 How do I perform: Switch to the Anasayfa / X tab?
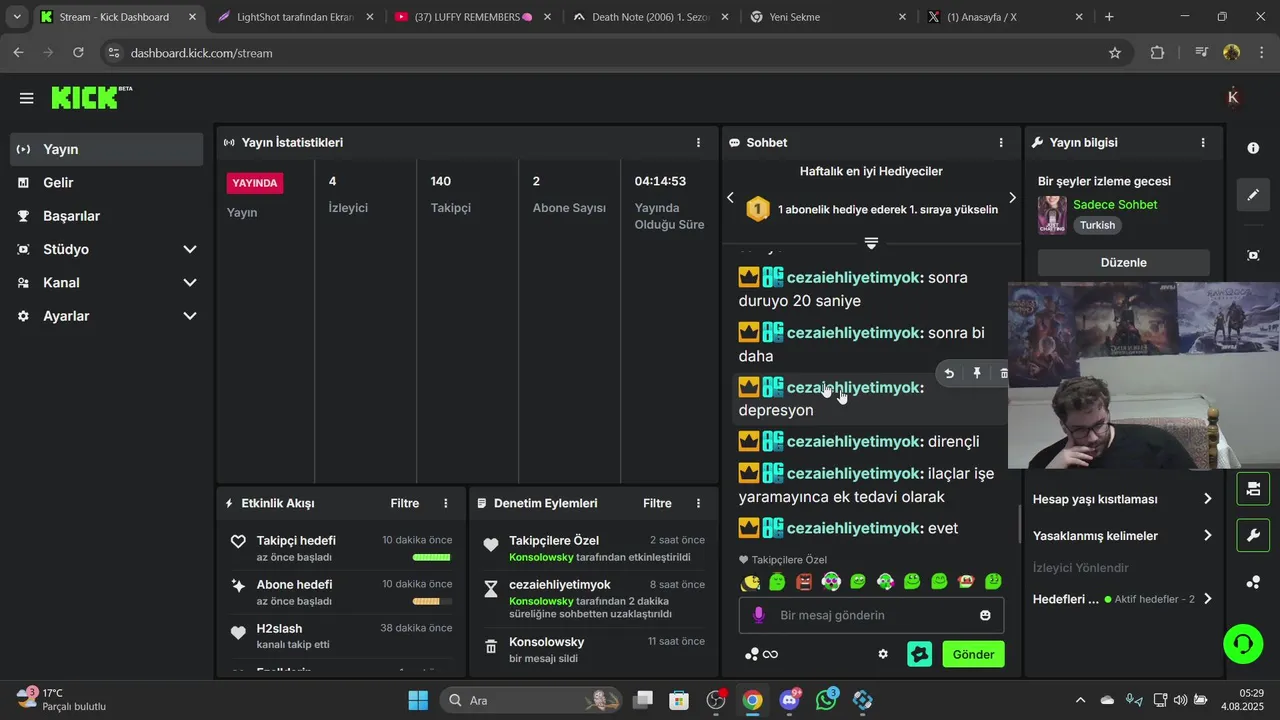[x=1004, y=17]
